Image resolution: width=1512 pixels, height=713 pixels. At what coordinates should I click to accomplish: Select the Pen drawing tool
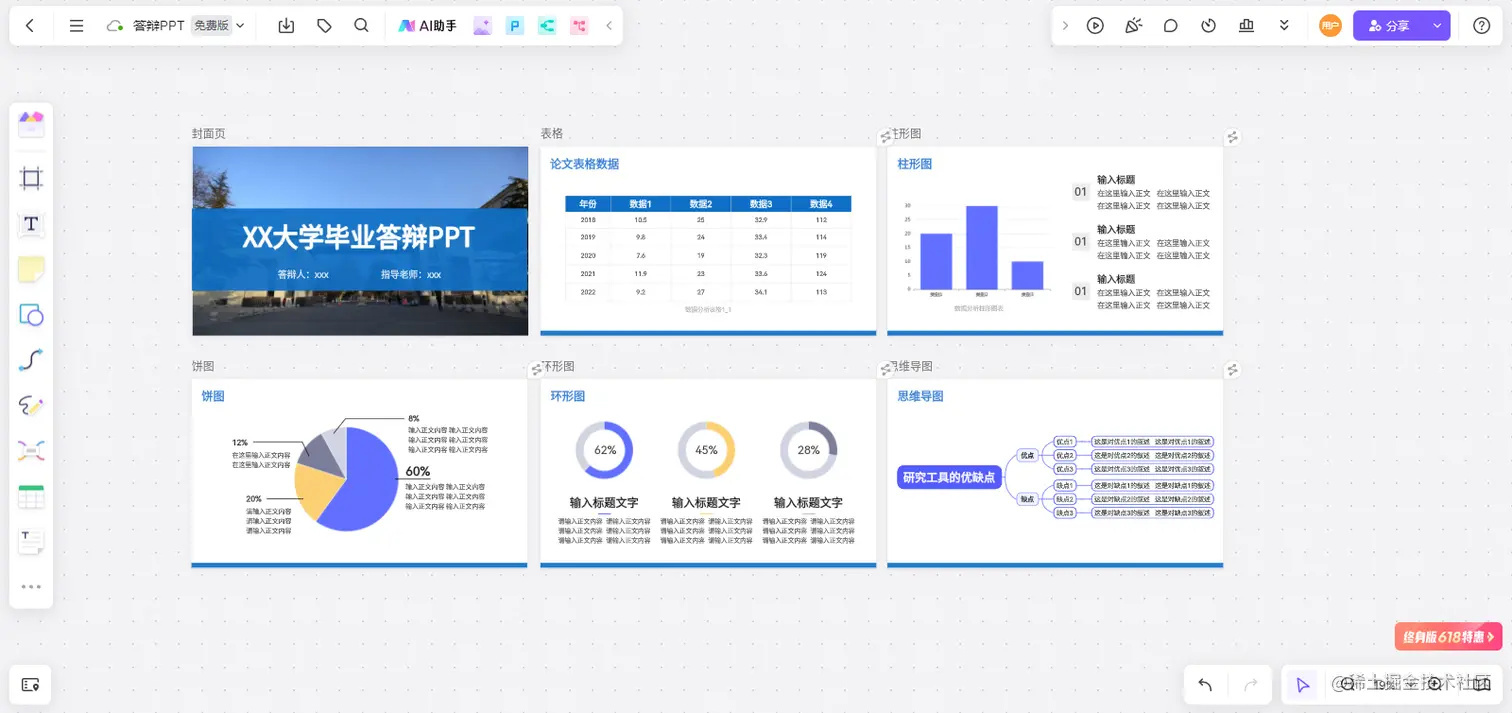(x=31, y=405)
